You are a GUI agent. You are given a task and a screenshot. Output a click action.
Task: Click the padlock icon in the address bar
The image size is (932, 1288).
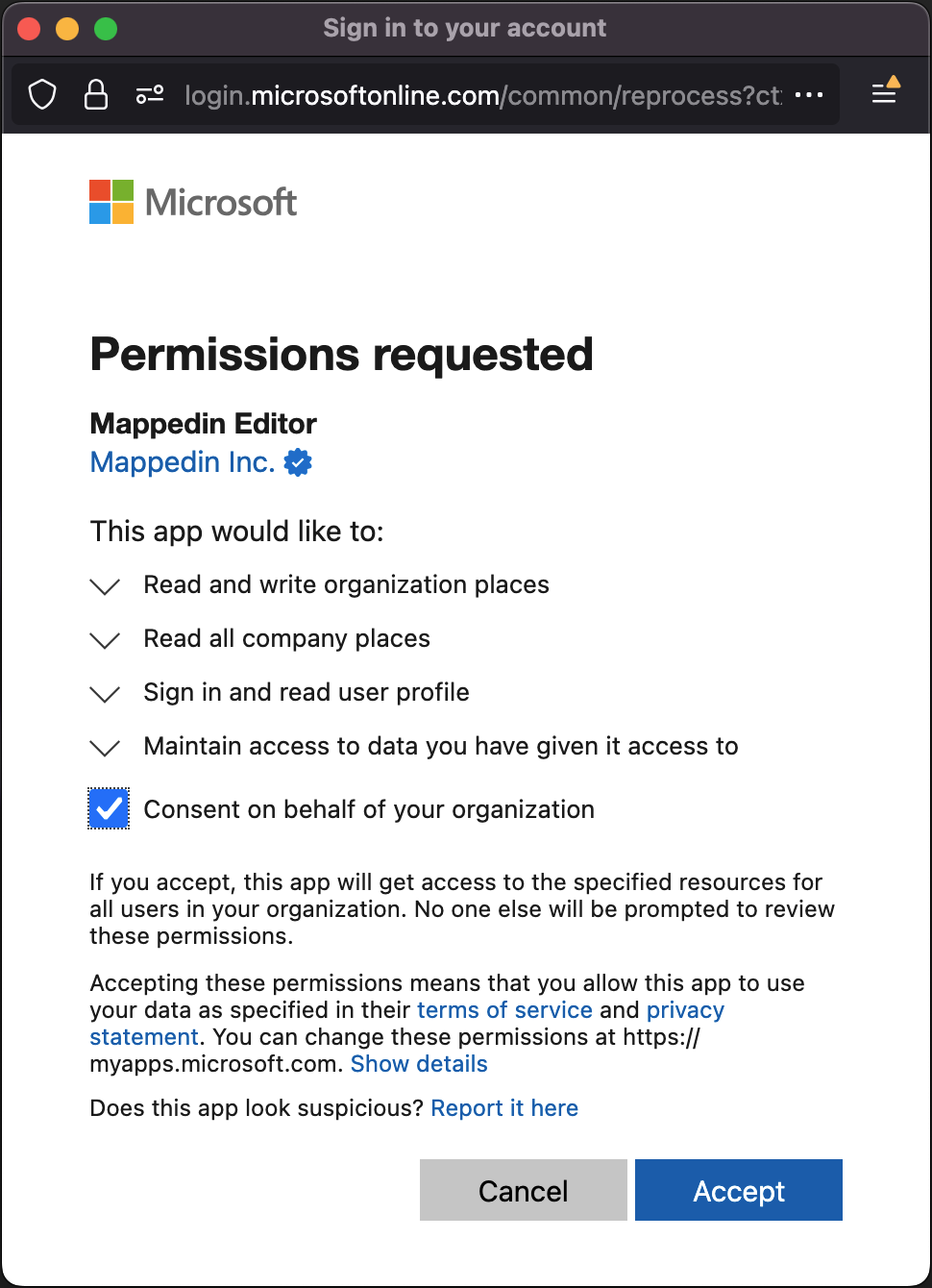pyautogui.click(x=96, y=94)
